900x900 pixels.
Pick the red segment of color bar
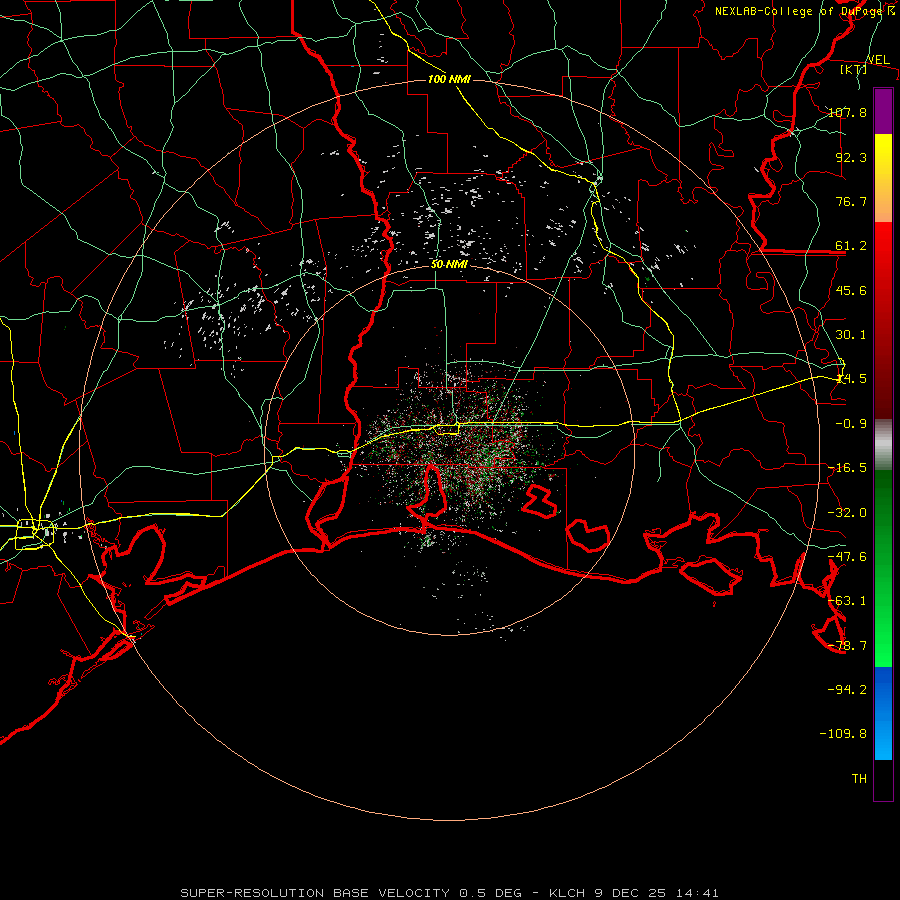click(x=883, y=320)
